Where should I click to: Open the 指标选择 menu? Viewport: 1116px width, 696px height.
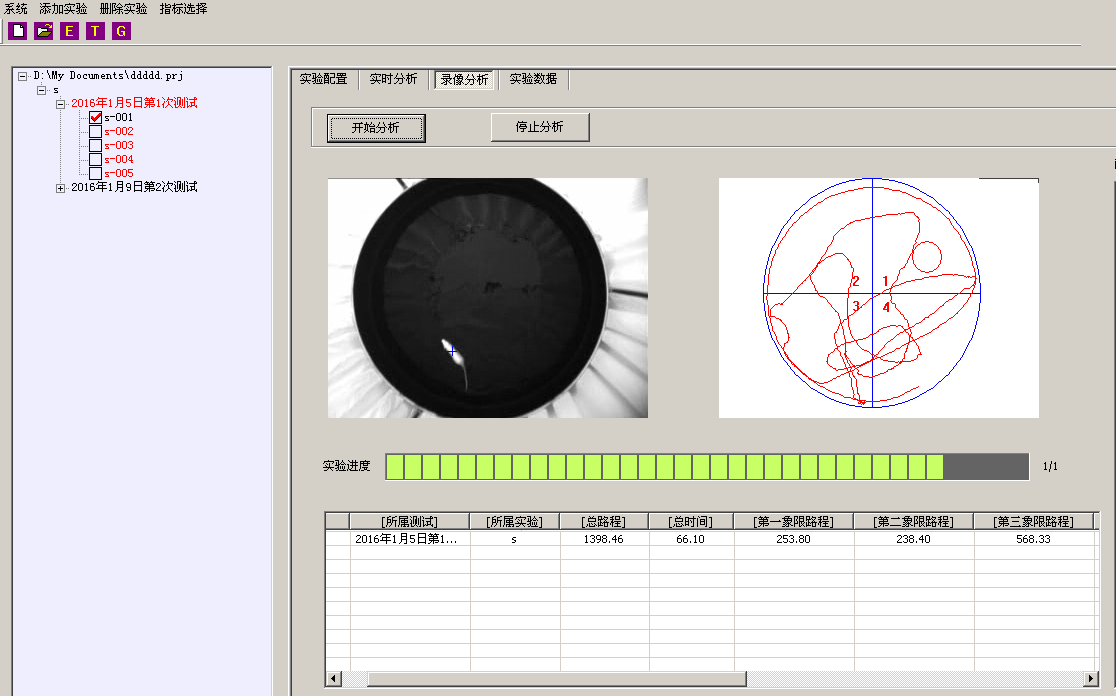tap(183, 9)
